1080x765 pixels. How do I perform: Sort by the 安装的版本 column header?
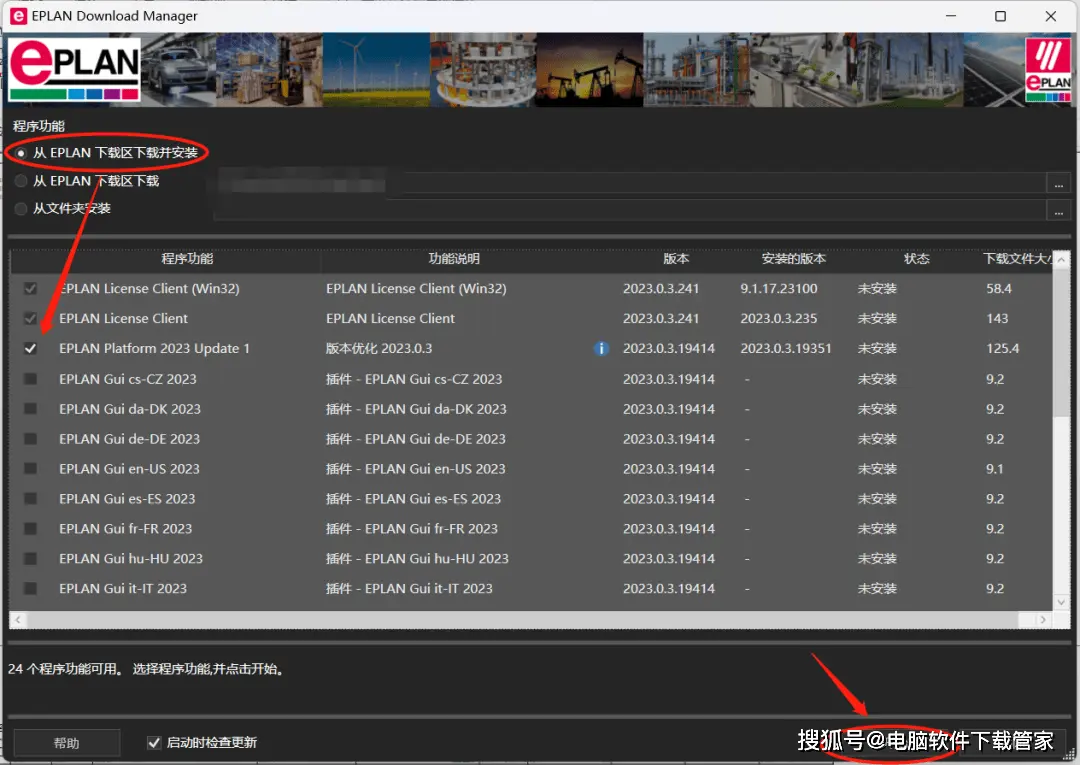[x=793, y=259]
